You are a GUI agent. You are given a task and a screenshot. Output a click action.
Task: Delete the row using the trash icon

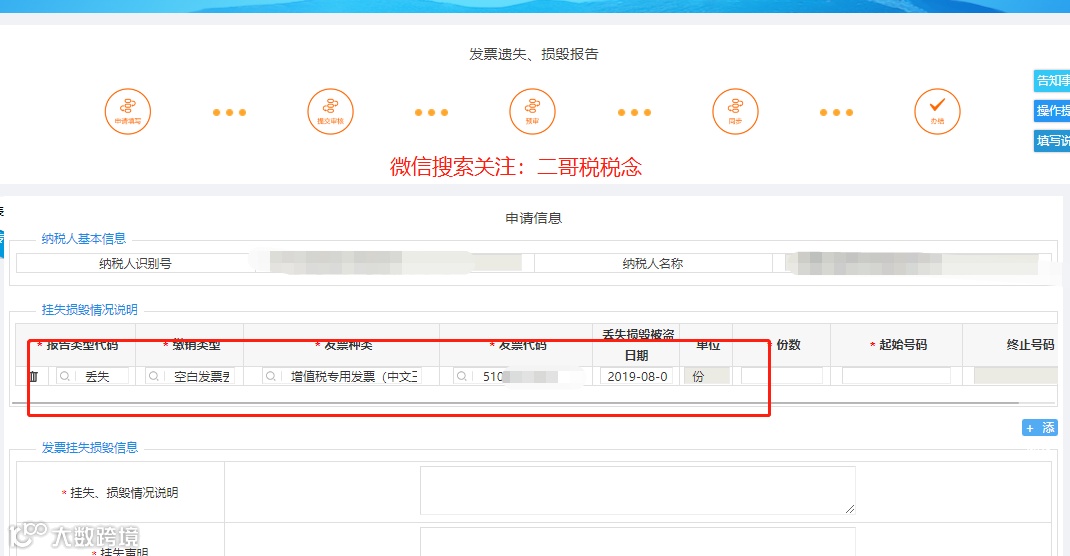click(x=33, y=376)
